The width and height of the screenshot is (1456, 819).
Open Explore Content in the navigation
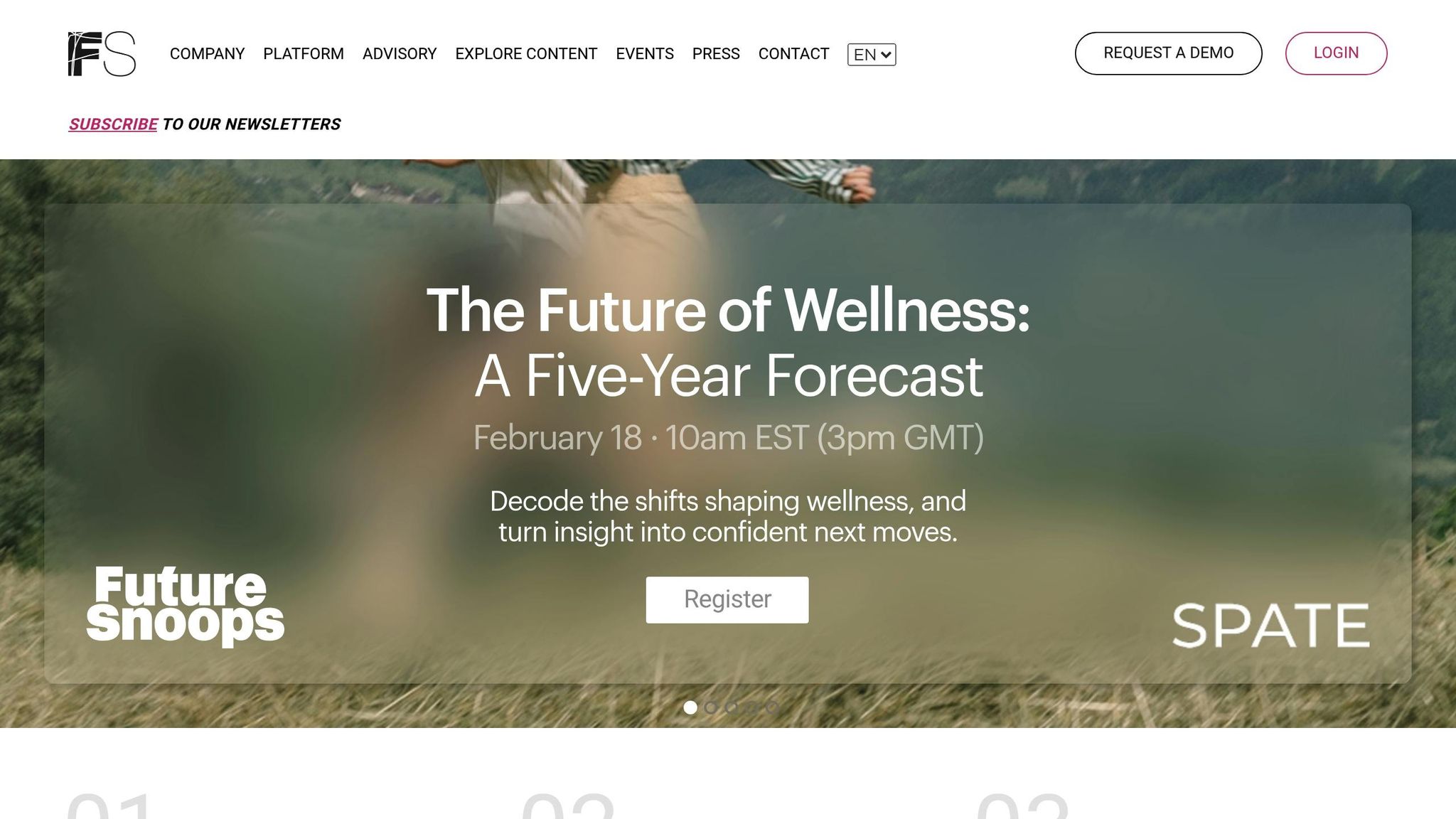click(x=526, y=54)
